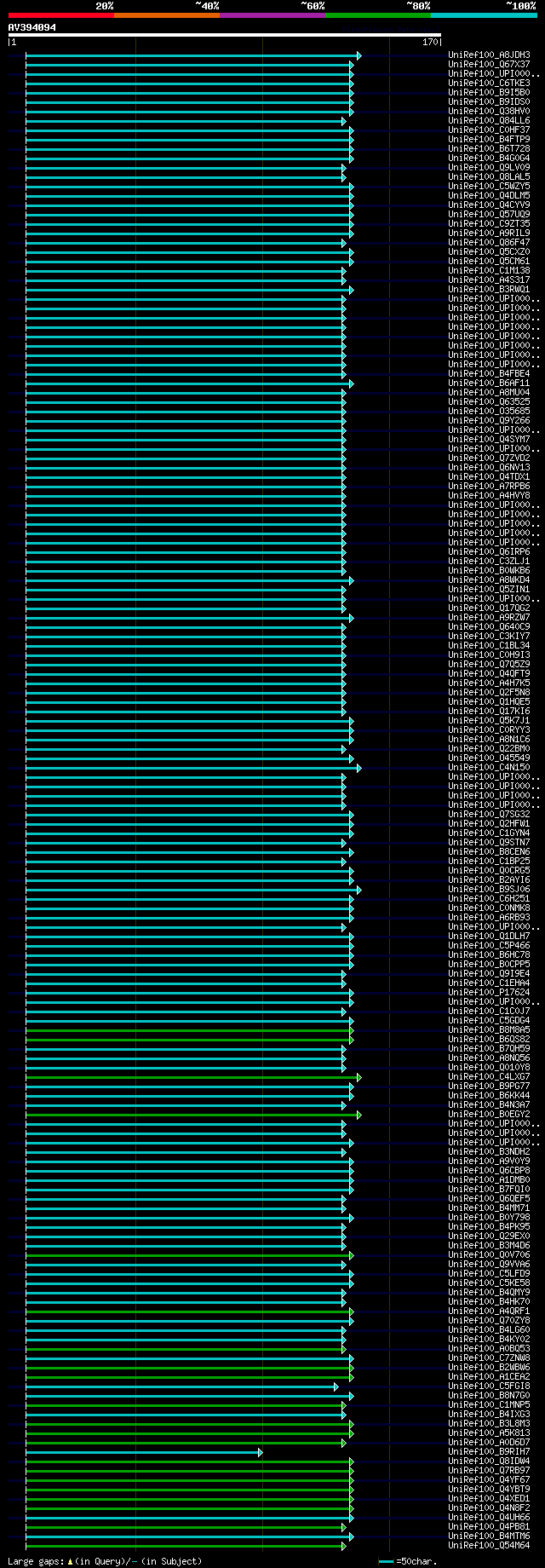545x1568 pixels.
Task: Select the UniRef100_B4G0G4 hit label
Action: [489, 159]
